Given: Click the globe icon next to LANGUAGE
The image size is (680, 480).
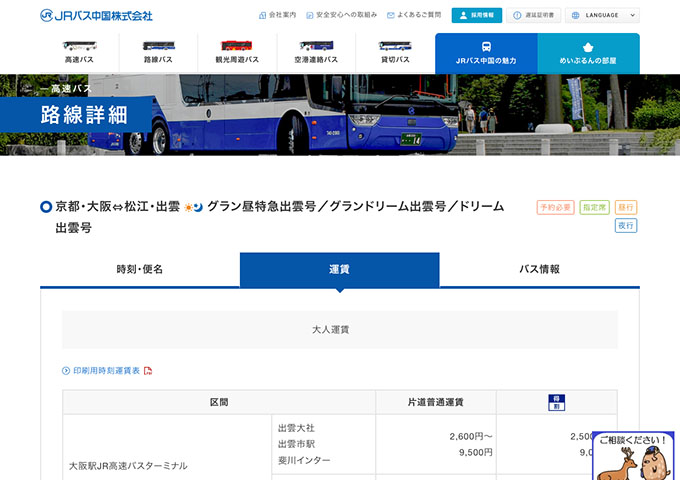Looking at the screenshot, I should 575,15.
